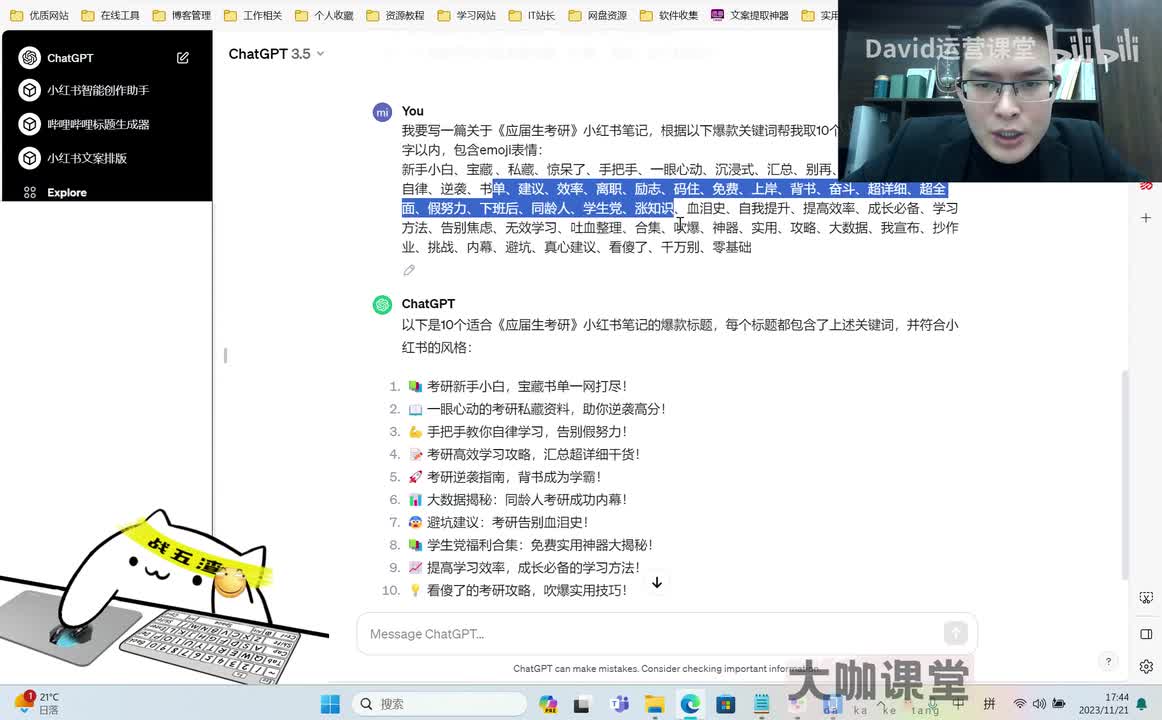Edit your message with the pencil icon

tap(409, 270)
